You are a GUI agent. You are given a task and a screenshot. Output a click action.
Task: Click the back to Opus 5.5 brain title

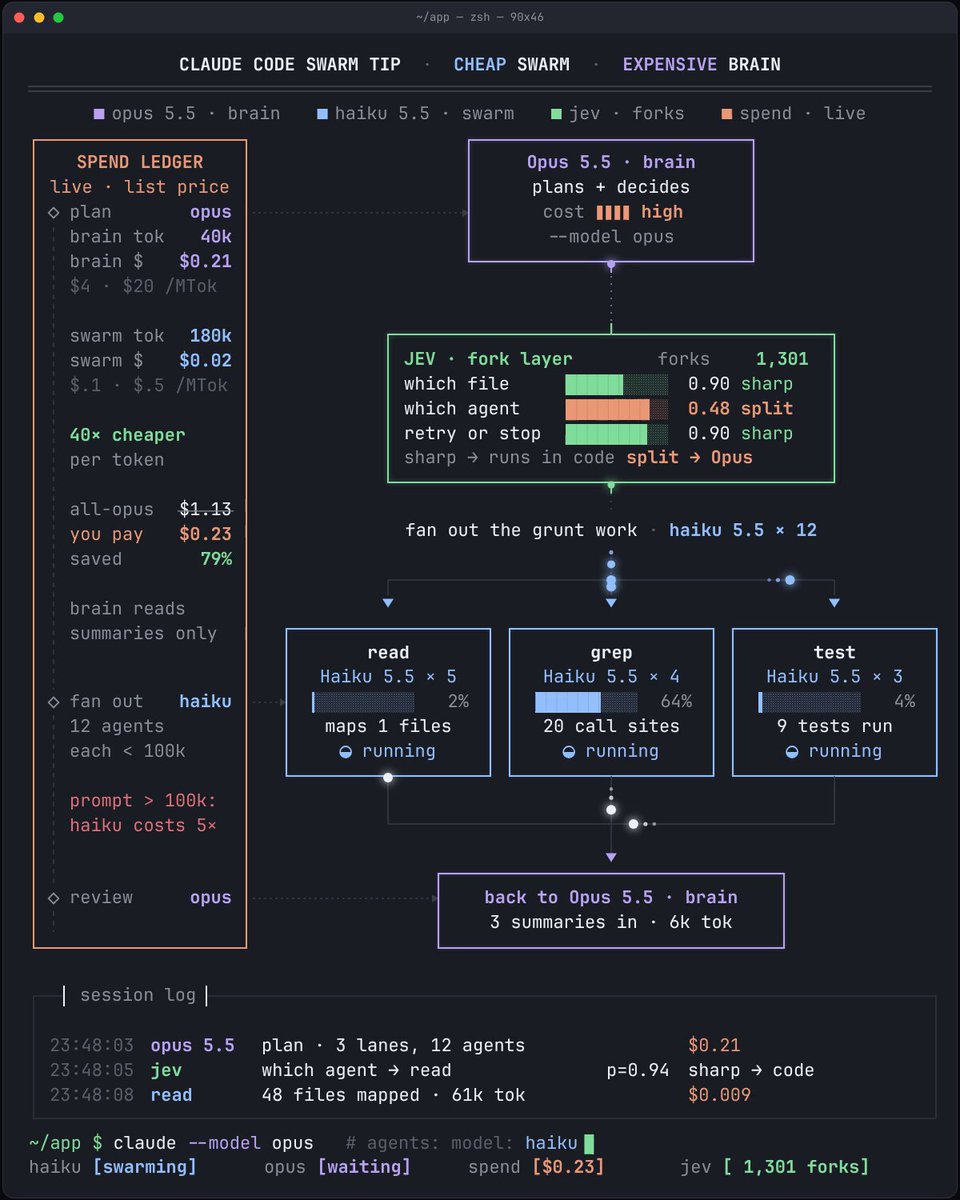(611, 898)
